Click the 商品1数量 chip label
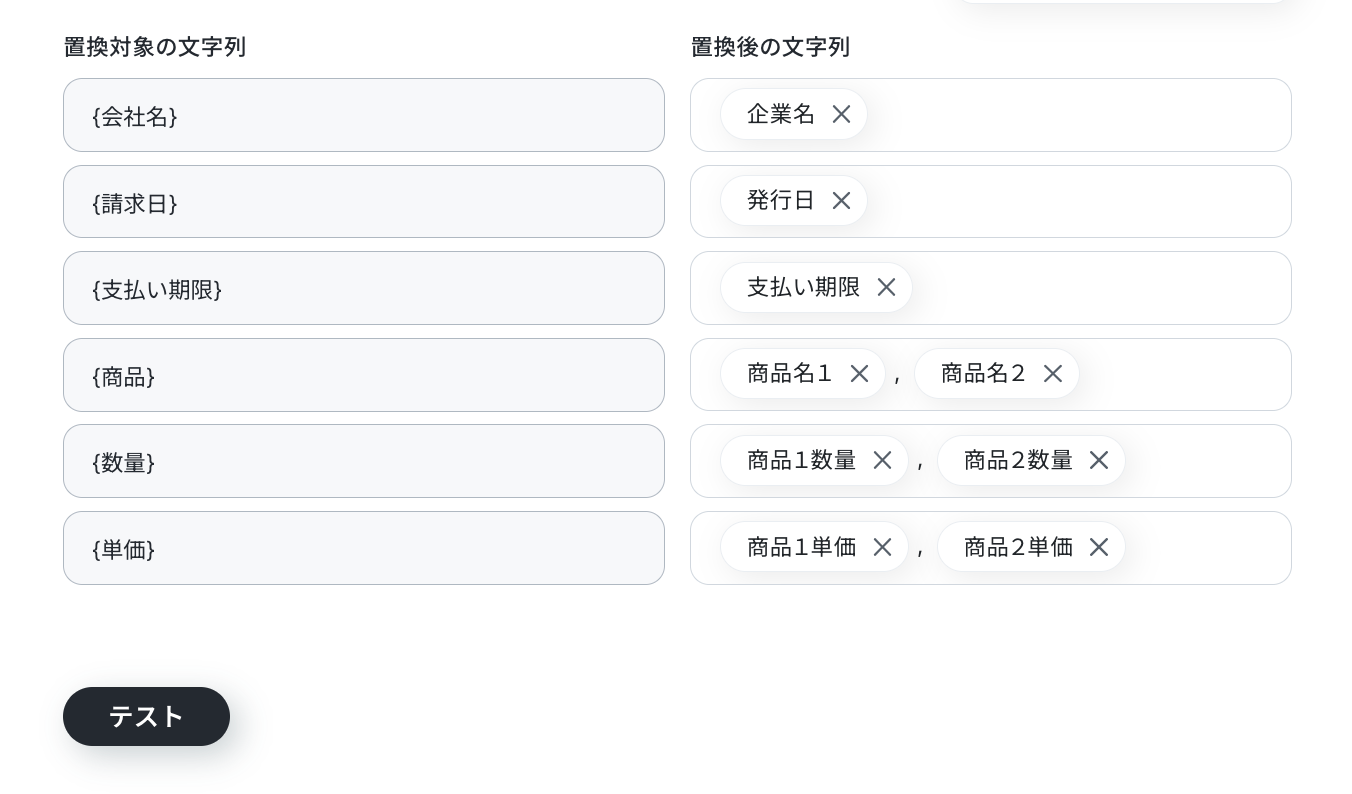 tap(802, 461)
